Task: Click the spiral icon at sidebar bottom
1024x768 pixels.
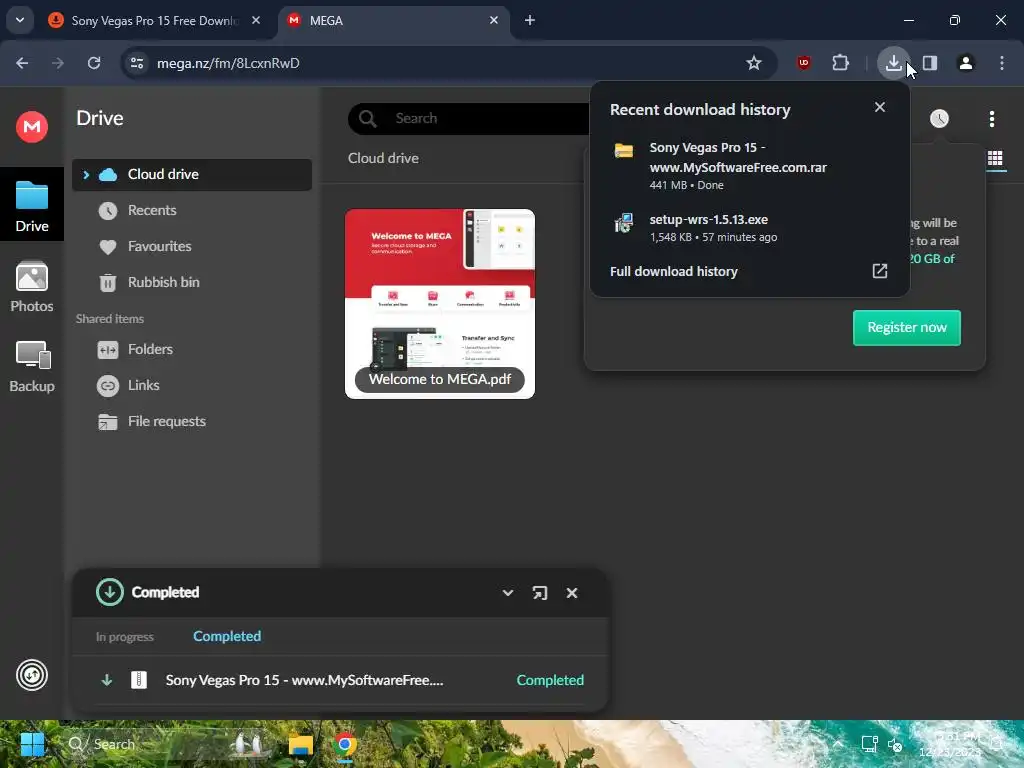Action: click(x=32, y=675)
